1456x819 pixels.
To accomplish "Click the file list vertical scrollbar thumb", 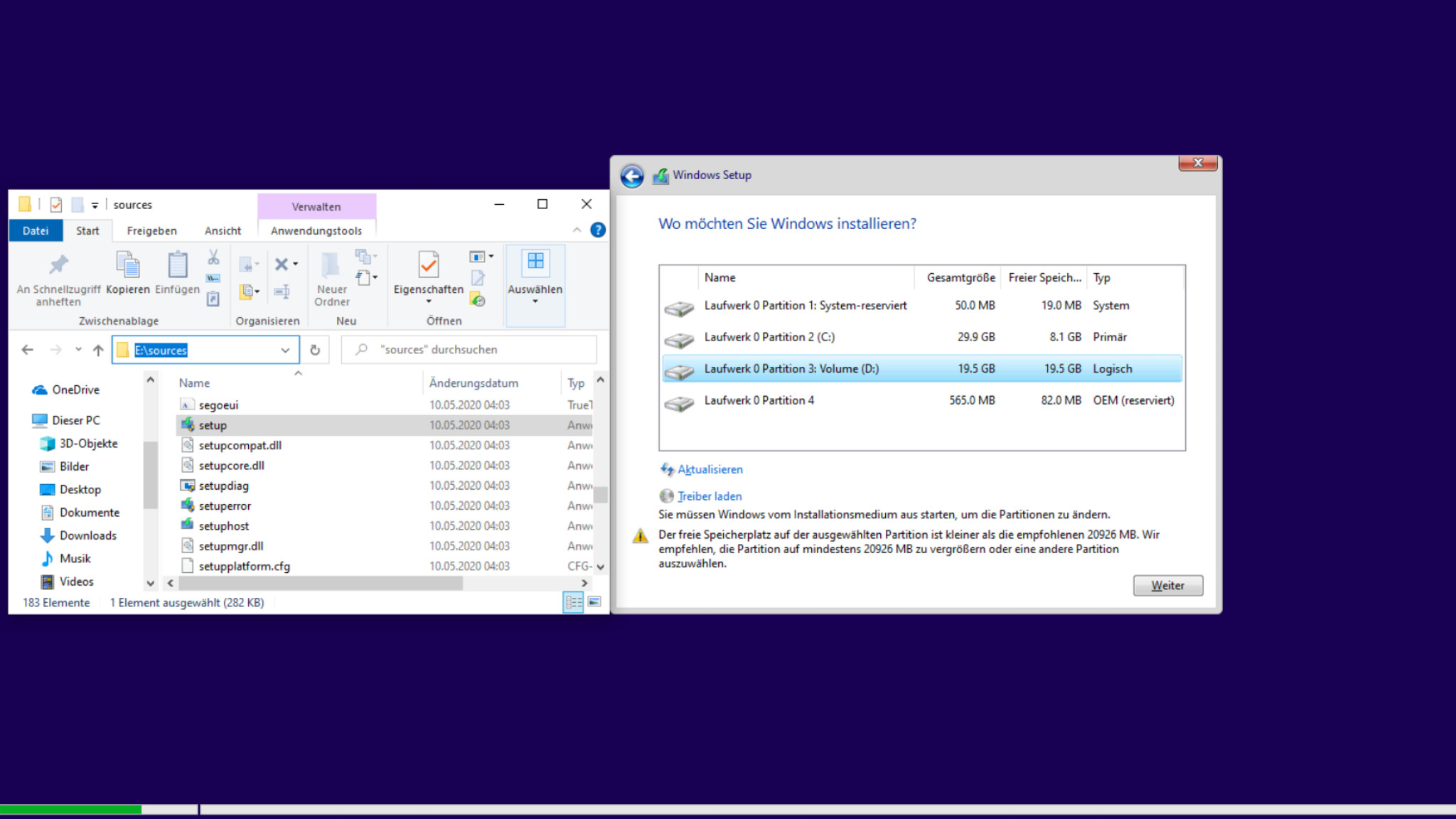I will pyautogui.click(x=601, y=494).
